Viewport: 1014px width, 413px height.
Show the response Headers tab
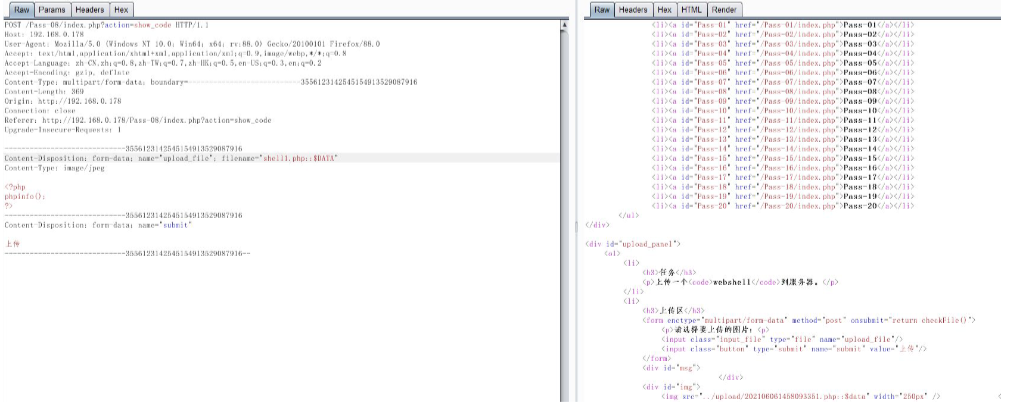[x=632, y=9]
